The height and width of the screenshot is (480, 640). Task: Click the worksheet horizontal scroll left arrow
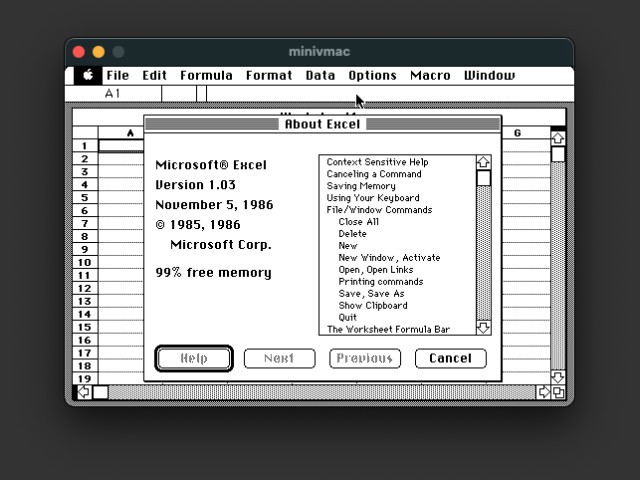click(x=84, y=392)
